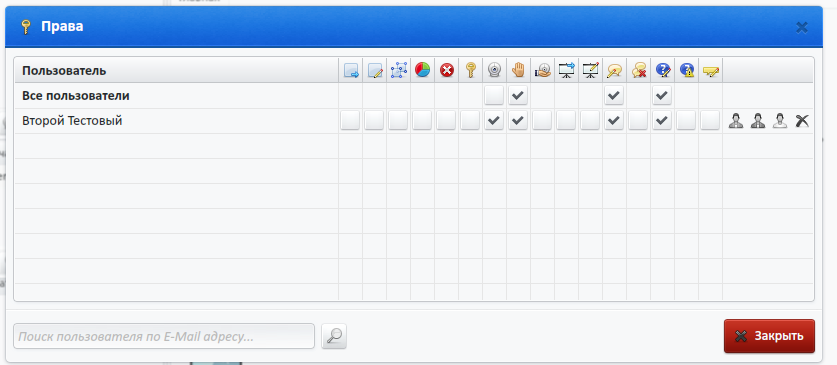Click the hand-holding-webcam icon header
This screenshot has width=837, height=365.
pos(542,70)
